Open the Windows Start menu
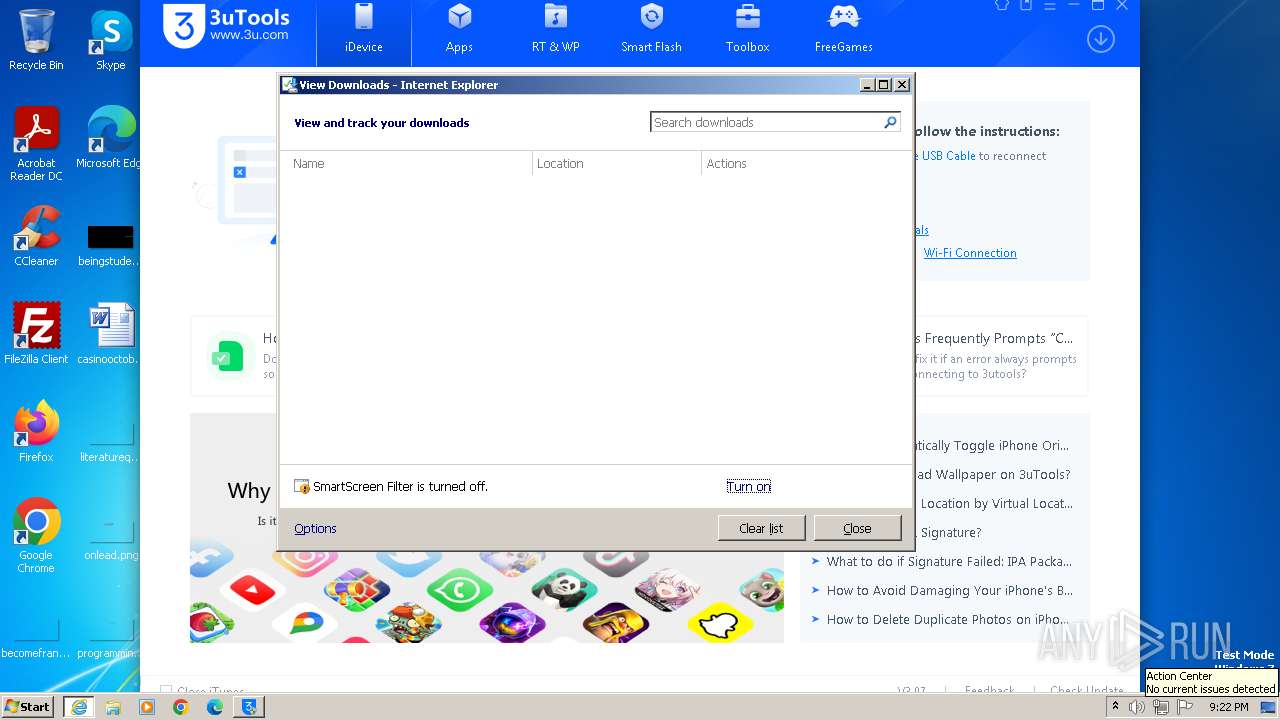Screen dimensions: 1280x720 point(27,706)
